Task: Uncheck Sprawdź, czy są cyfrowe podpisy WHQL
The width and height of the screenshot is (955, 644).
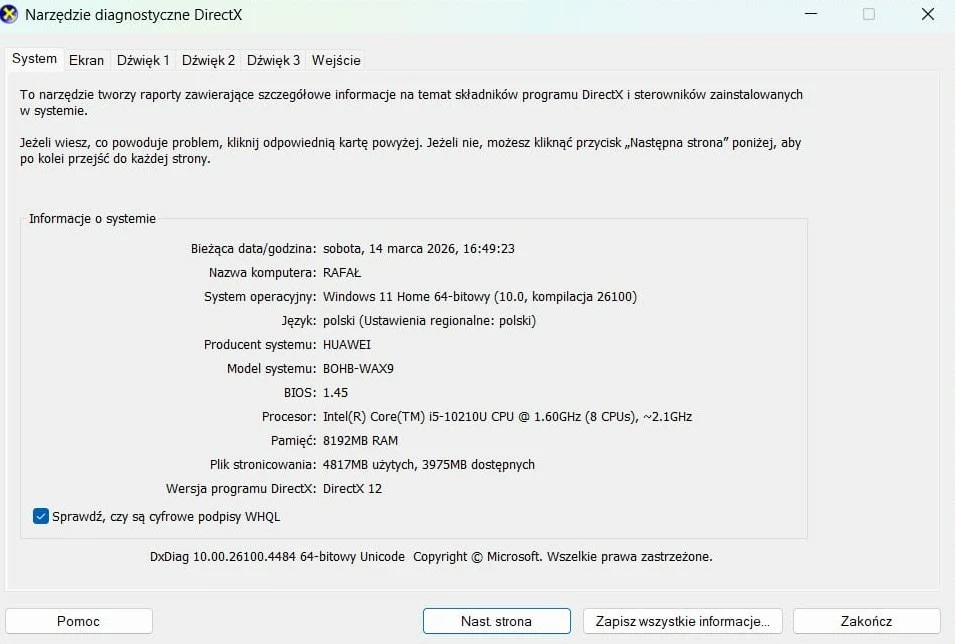Action: (x=40, y=516)
